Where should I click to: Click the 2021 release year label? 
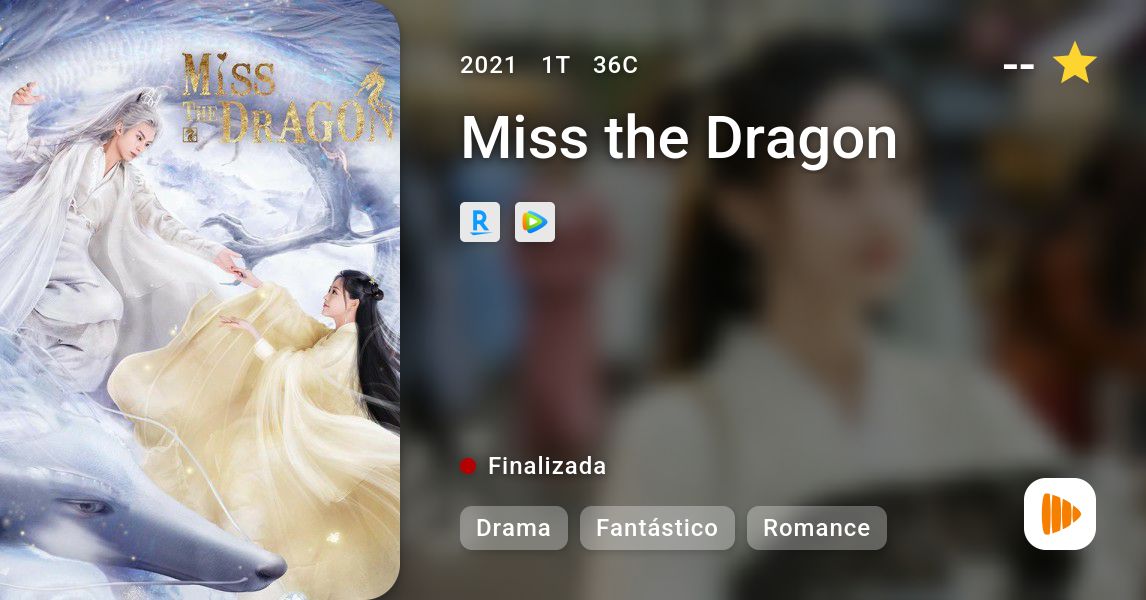tap(488, 65)
